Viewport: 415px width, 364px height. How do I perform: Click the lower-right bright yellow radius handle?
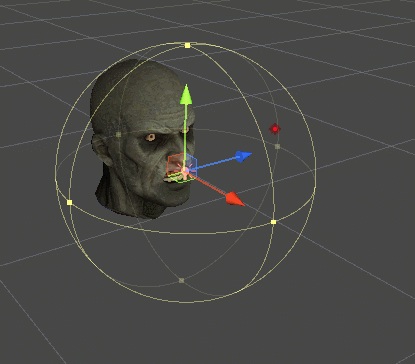tap(273, 222)
